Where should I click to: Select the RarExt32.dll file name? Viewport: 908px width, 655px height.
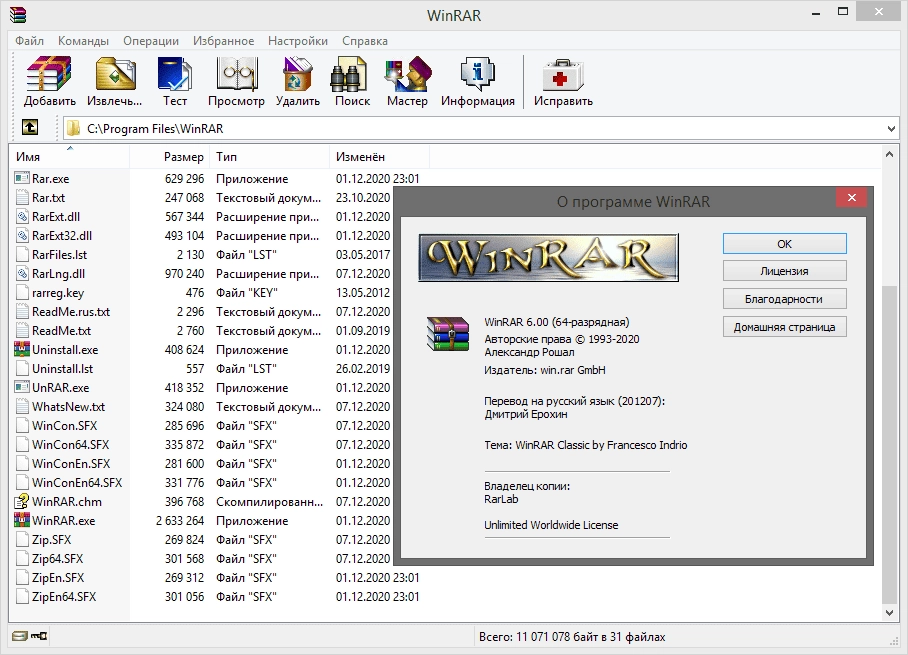[x=62, y=236]
